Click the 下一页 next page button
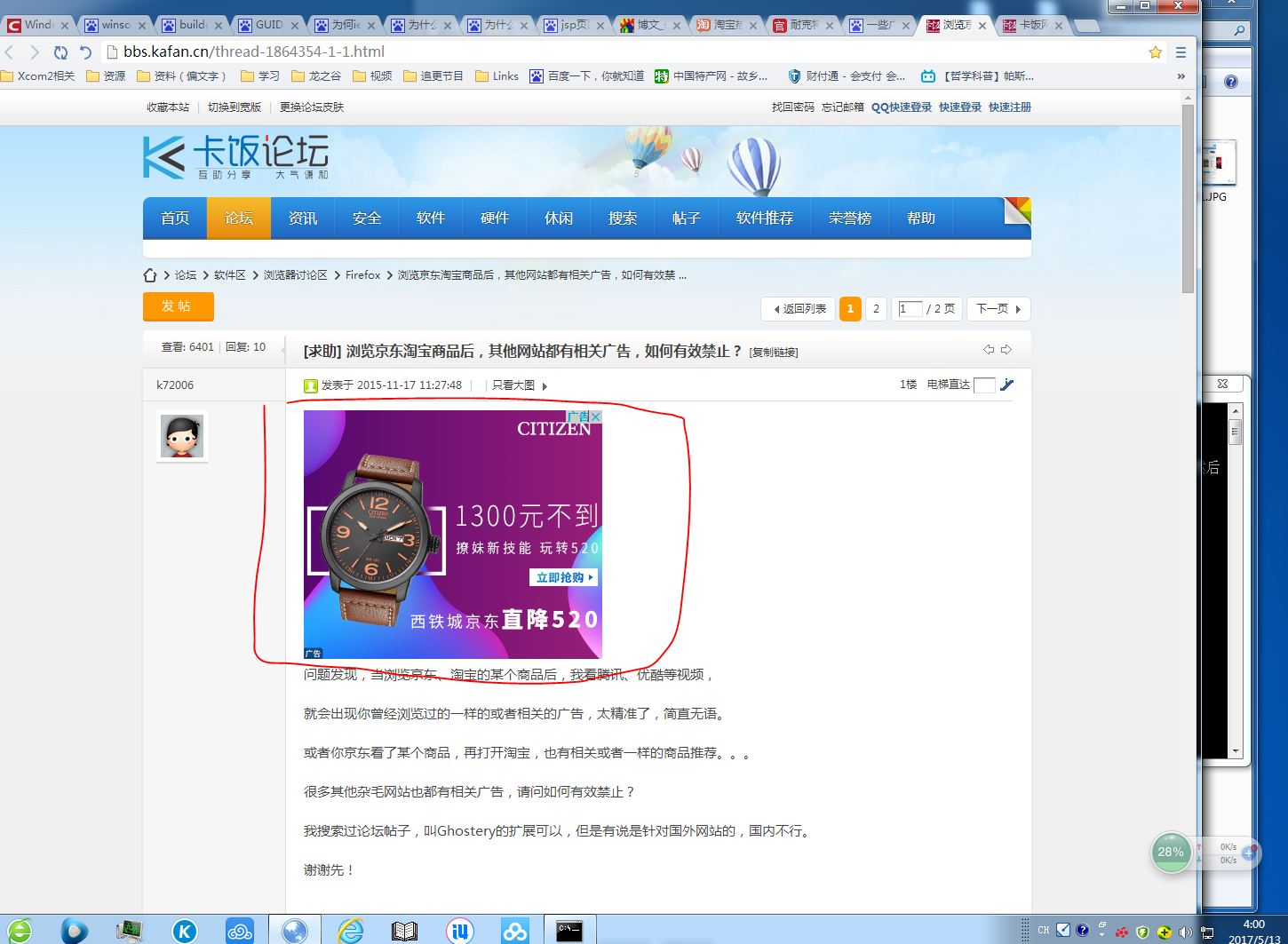The height and width of the screenshot is (944, 1288). (998, 309)
